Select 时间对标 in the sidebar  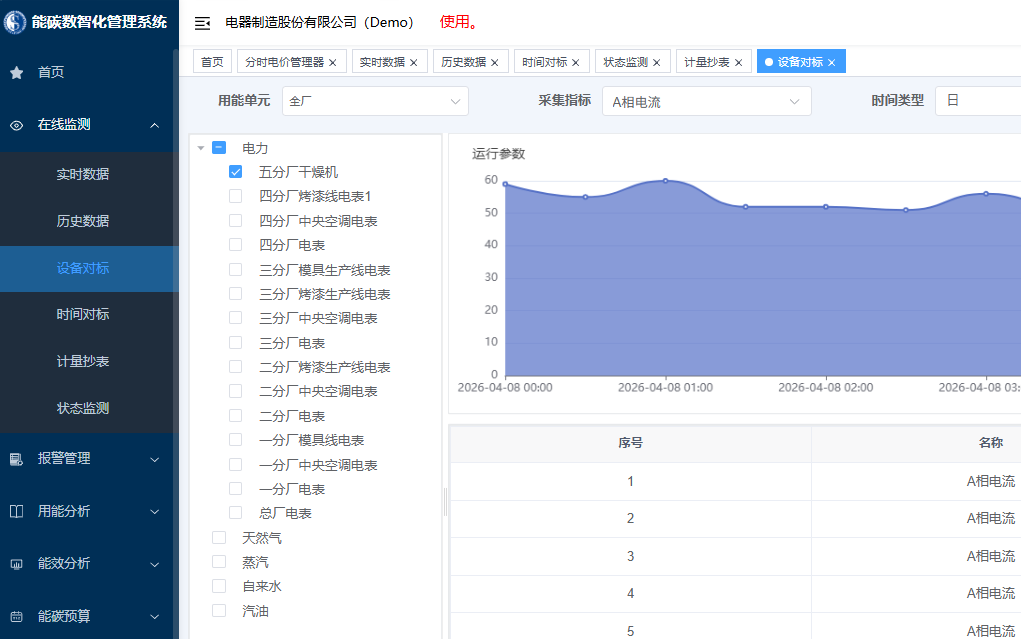(x=83, y=314)
